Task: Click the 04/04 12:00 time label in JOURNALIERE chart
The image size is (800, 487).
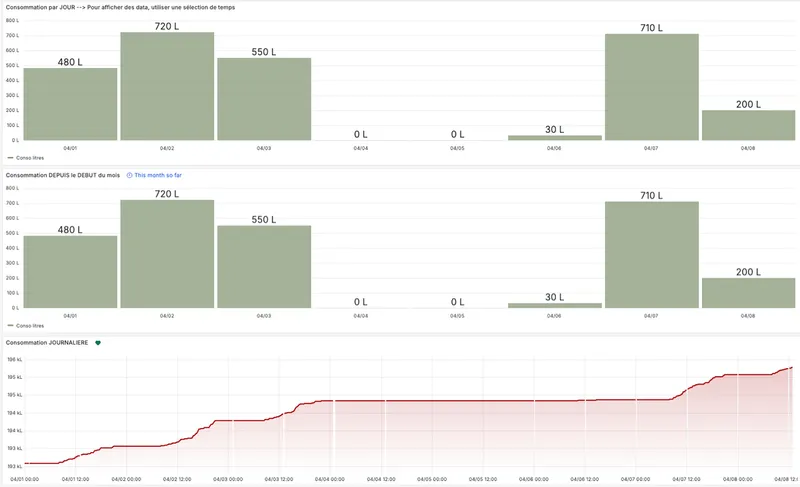Action: [381, 479]
